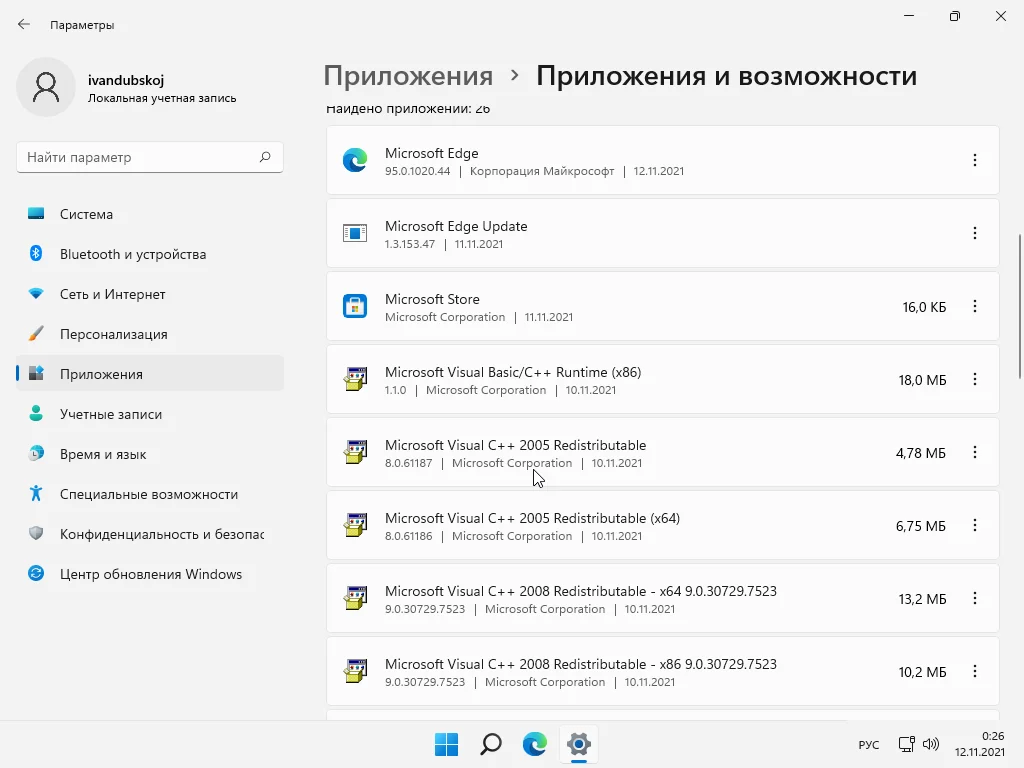This screenshot has height=768, width=1024.
Task: Click the Bluetooth icon in sidebar
Action: pyautogui.click(x=36, y=253)
